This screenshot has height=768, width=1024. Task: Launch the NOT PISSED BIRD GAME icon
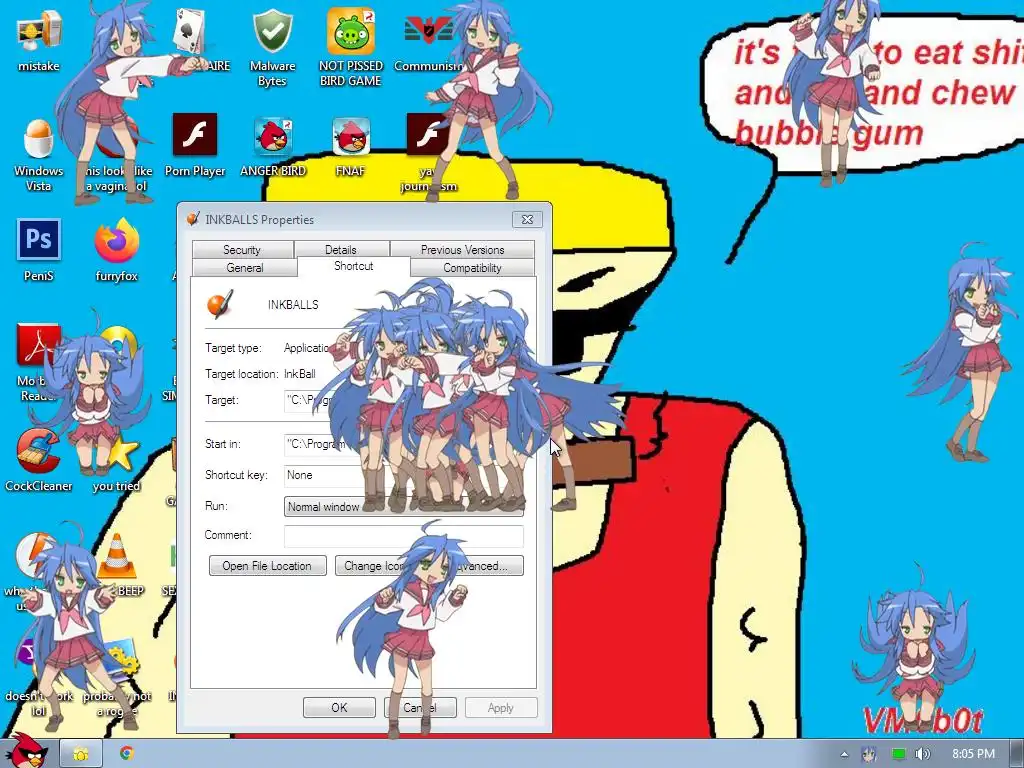[x=351, y=33]
